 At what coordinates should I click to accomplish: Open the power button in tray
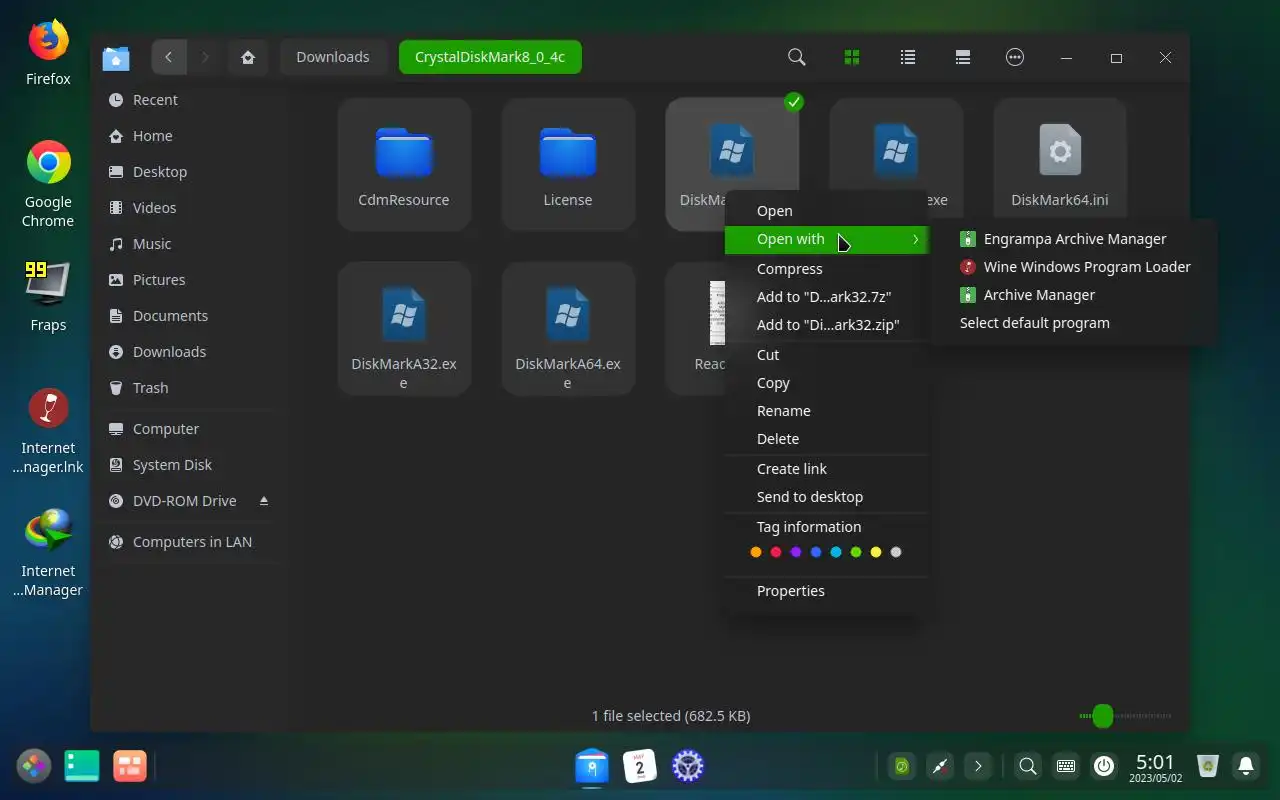(1104, 766)
